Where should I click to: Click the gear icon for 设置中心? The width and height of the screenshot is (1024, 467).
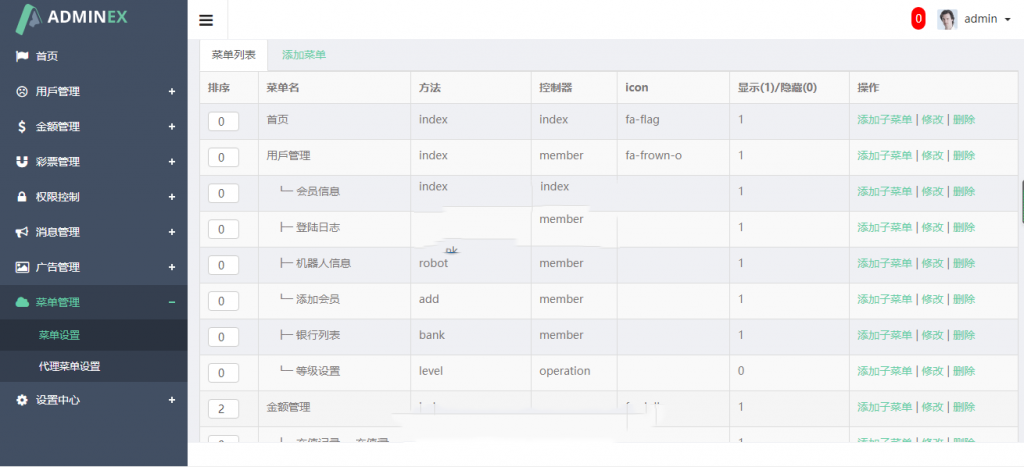tap(21, 400)
